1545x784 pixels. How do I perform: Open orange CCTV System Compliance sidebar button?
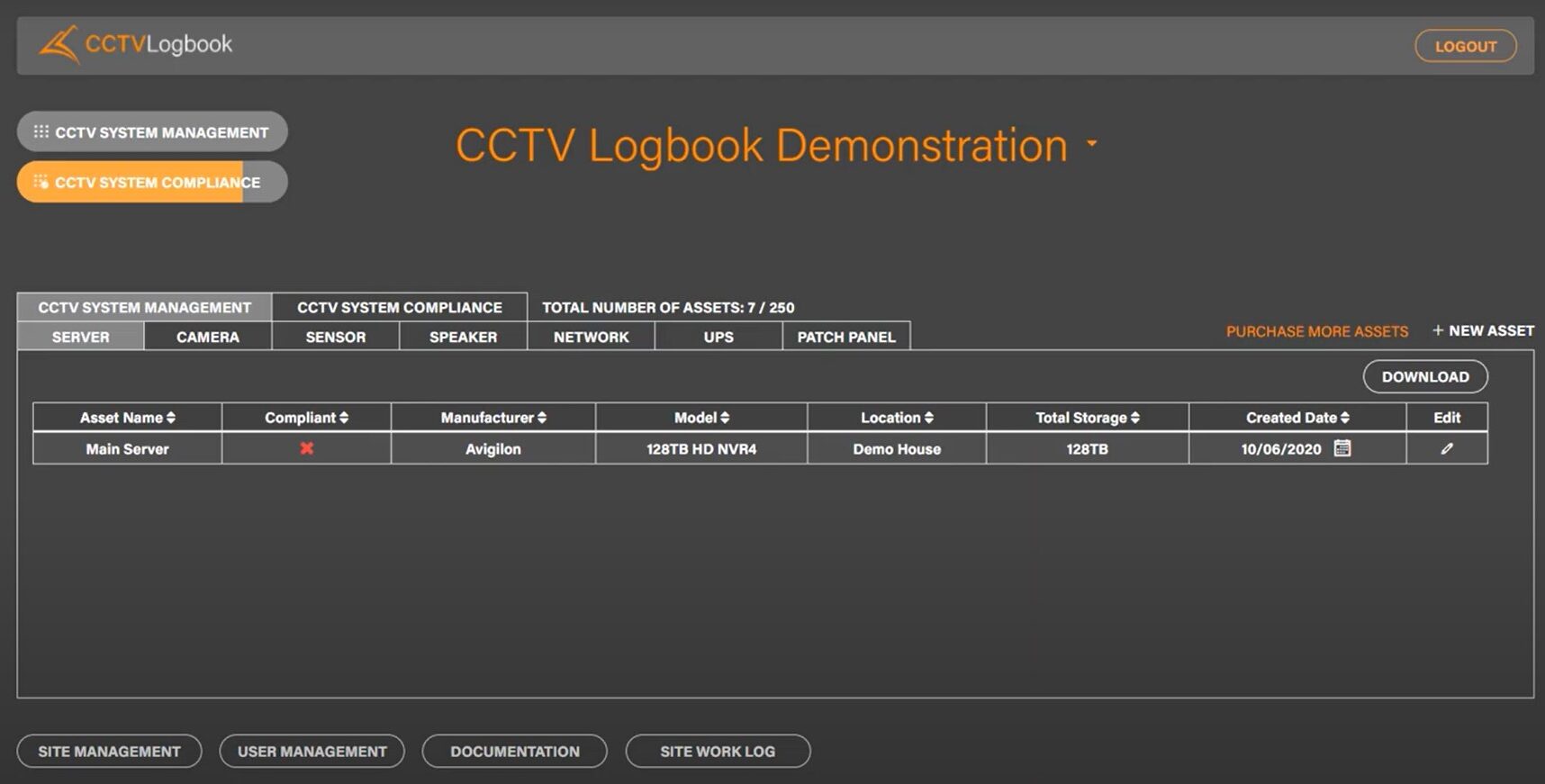152,182
